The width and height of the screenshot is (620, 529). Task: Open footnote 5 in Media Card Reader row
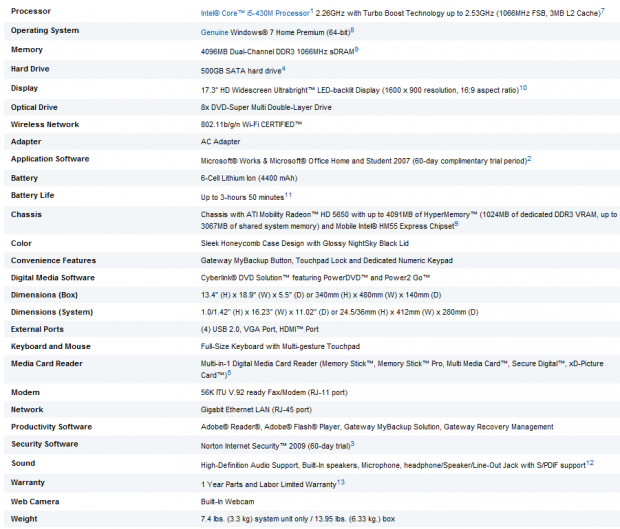tap(229, 372)
